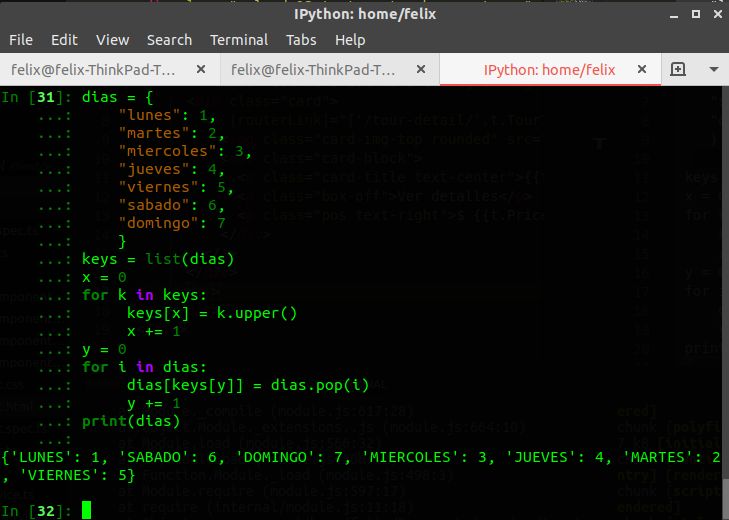Open a new terminal tab
This screenshot has height=520, width=729.
coord(678,69)
